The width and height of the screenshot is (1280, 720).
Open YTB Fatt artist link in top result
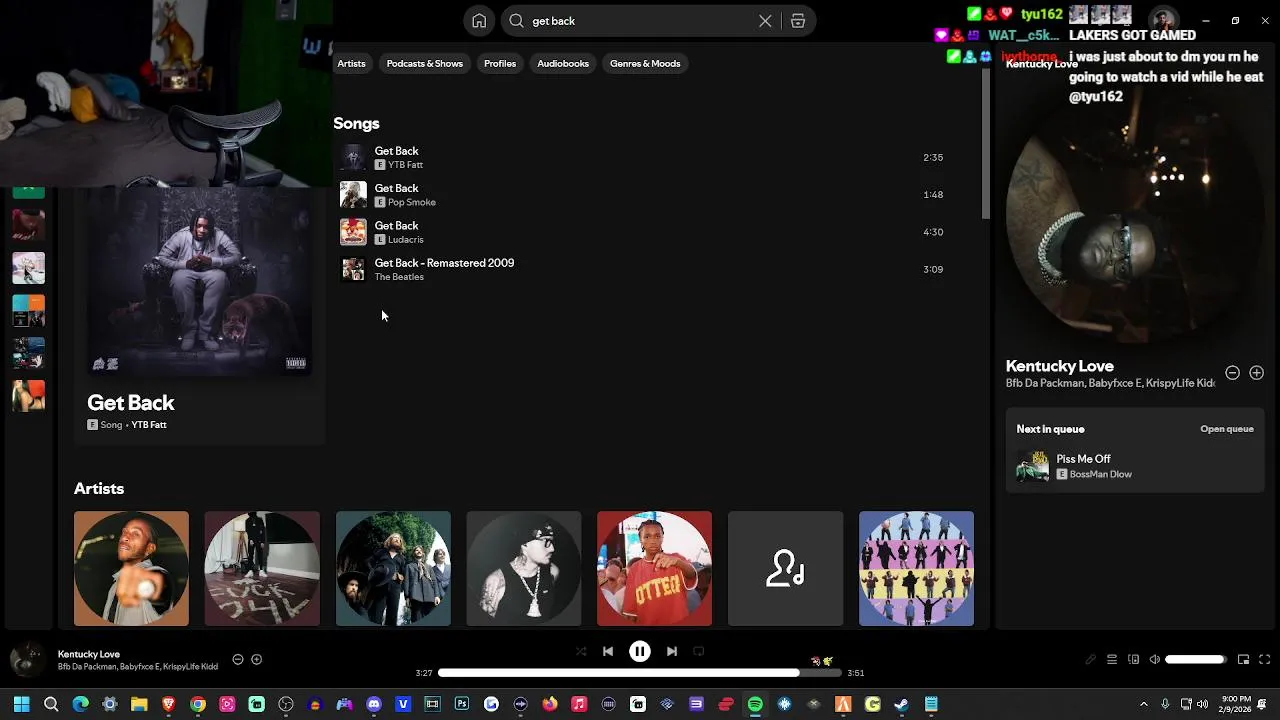148,425
